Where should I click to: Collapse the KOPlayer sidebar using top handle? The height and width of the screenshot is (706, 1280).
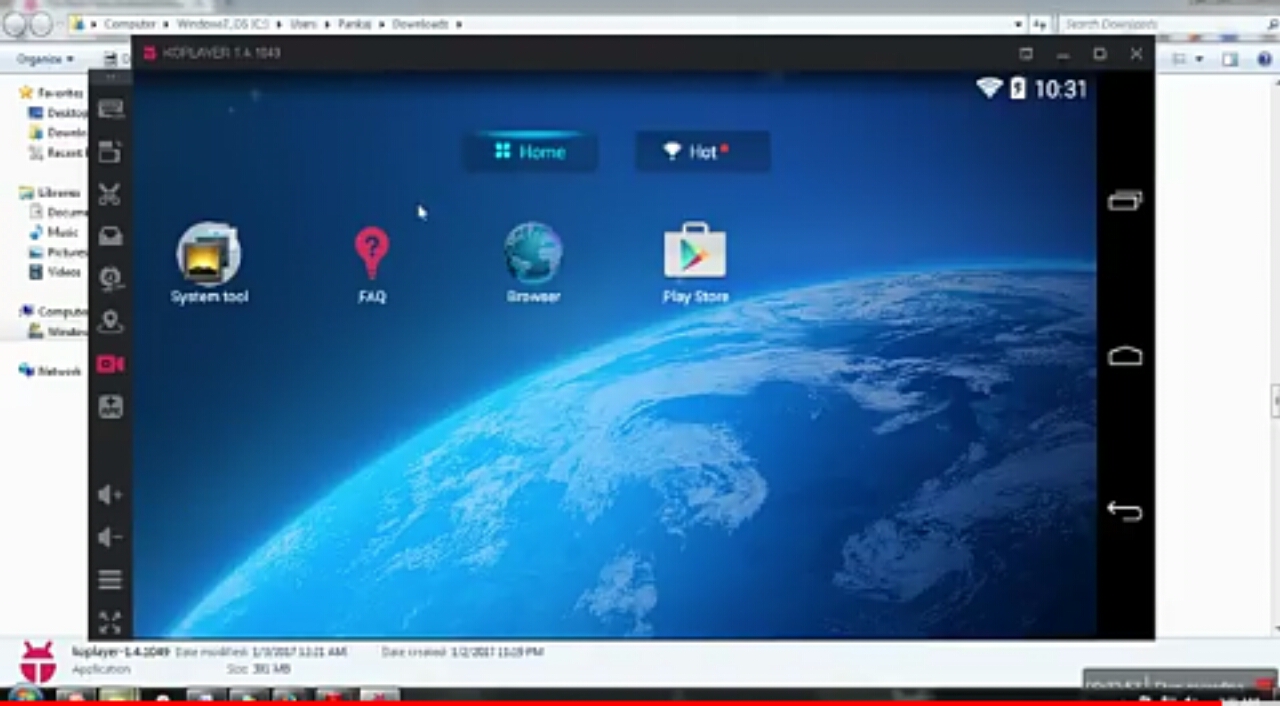pyautogui.click(x=110, y=77)
